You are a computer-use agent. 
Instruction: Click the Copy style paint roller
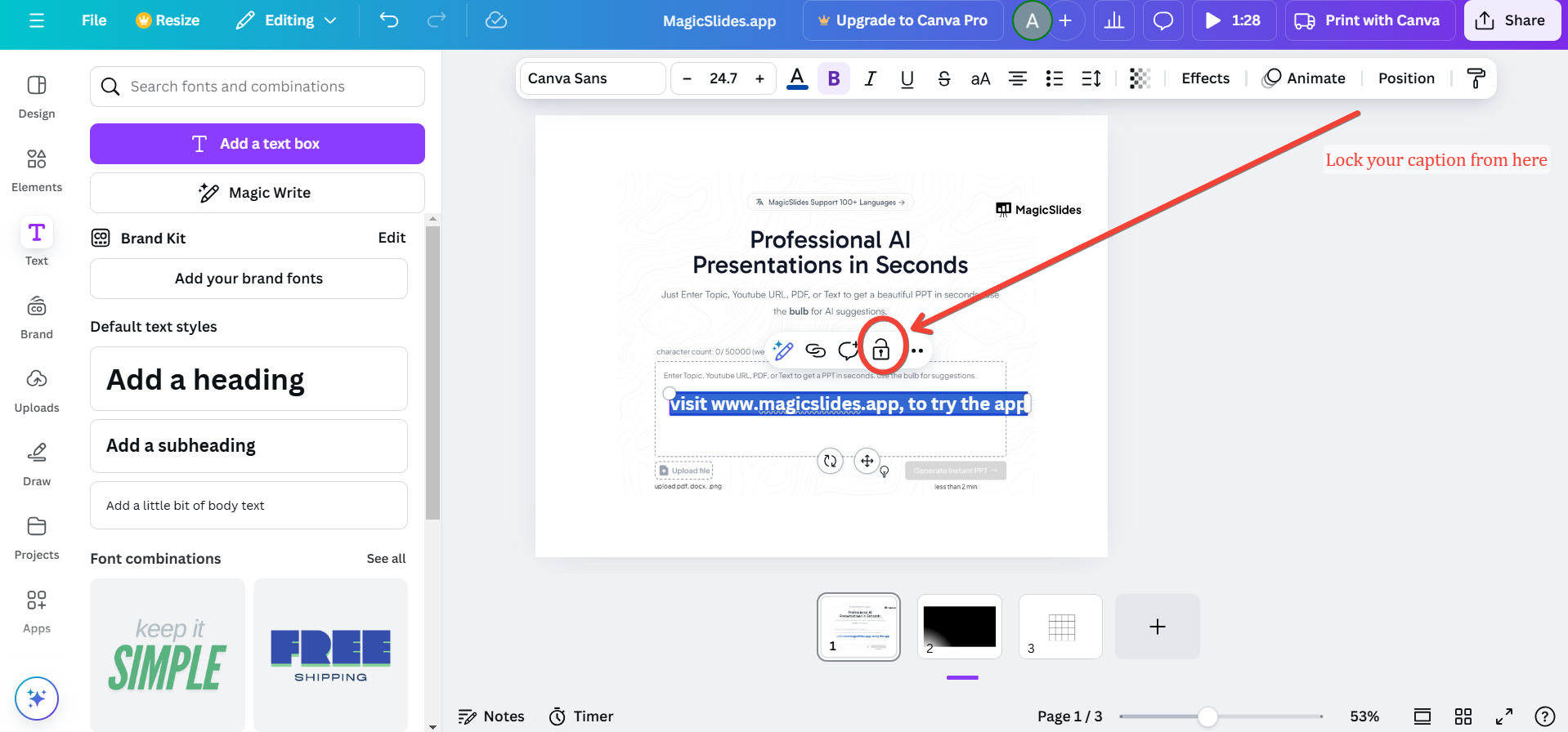[x=1476, y=78]
